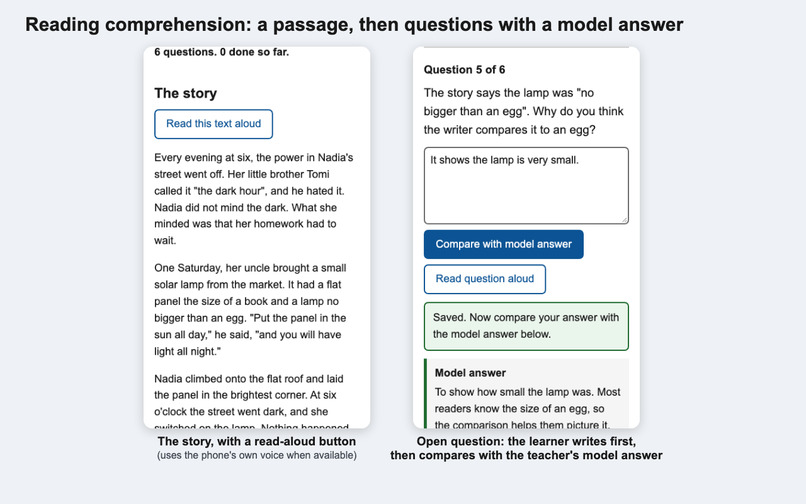Screen dimensions: 806x504
Task: Click the green "Saved" notification message
Action: (526, 326)
